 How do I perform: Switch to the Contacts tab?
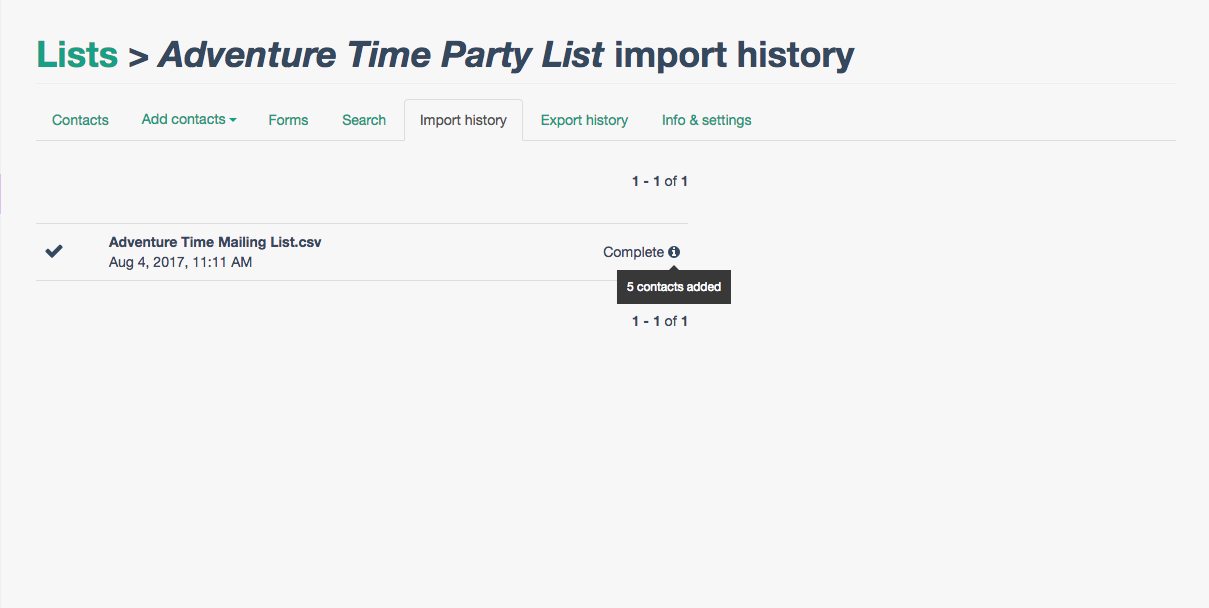(80, 120)
